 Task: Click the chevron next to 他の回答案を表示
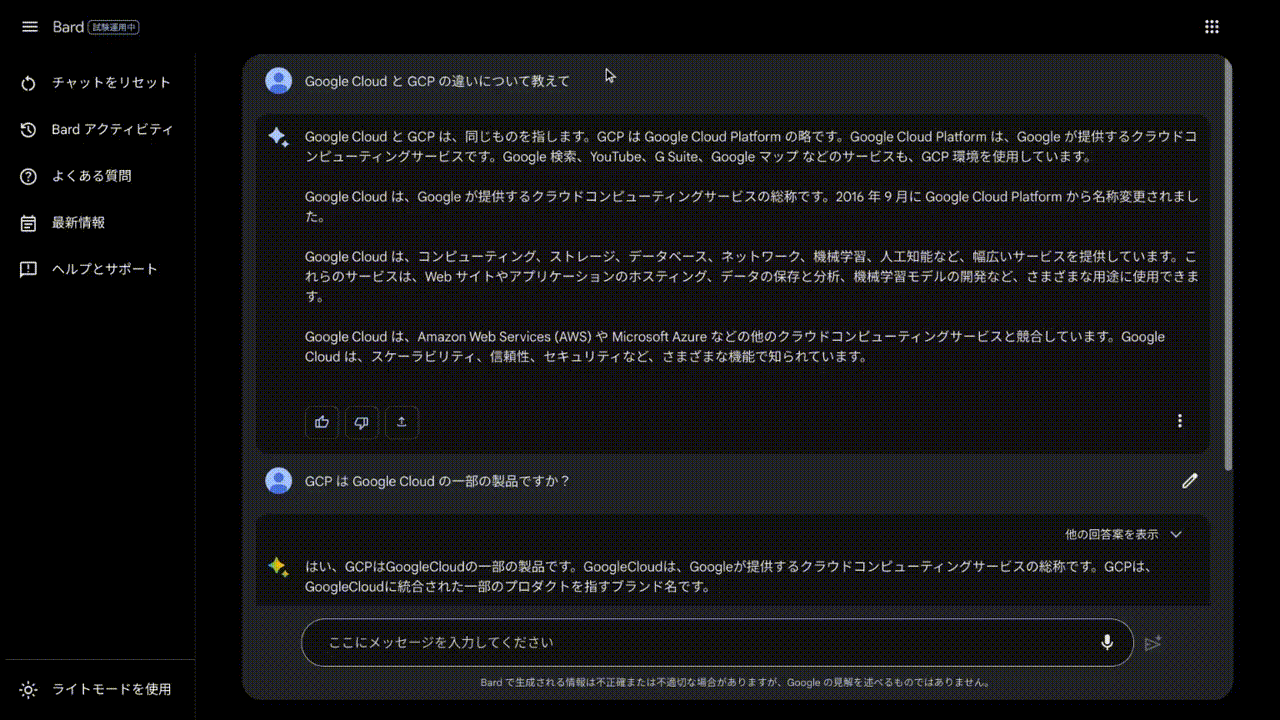point(1176,534)
